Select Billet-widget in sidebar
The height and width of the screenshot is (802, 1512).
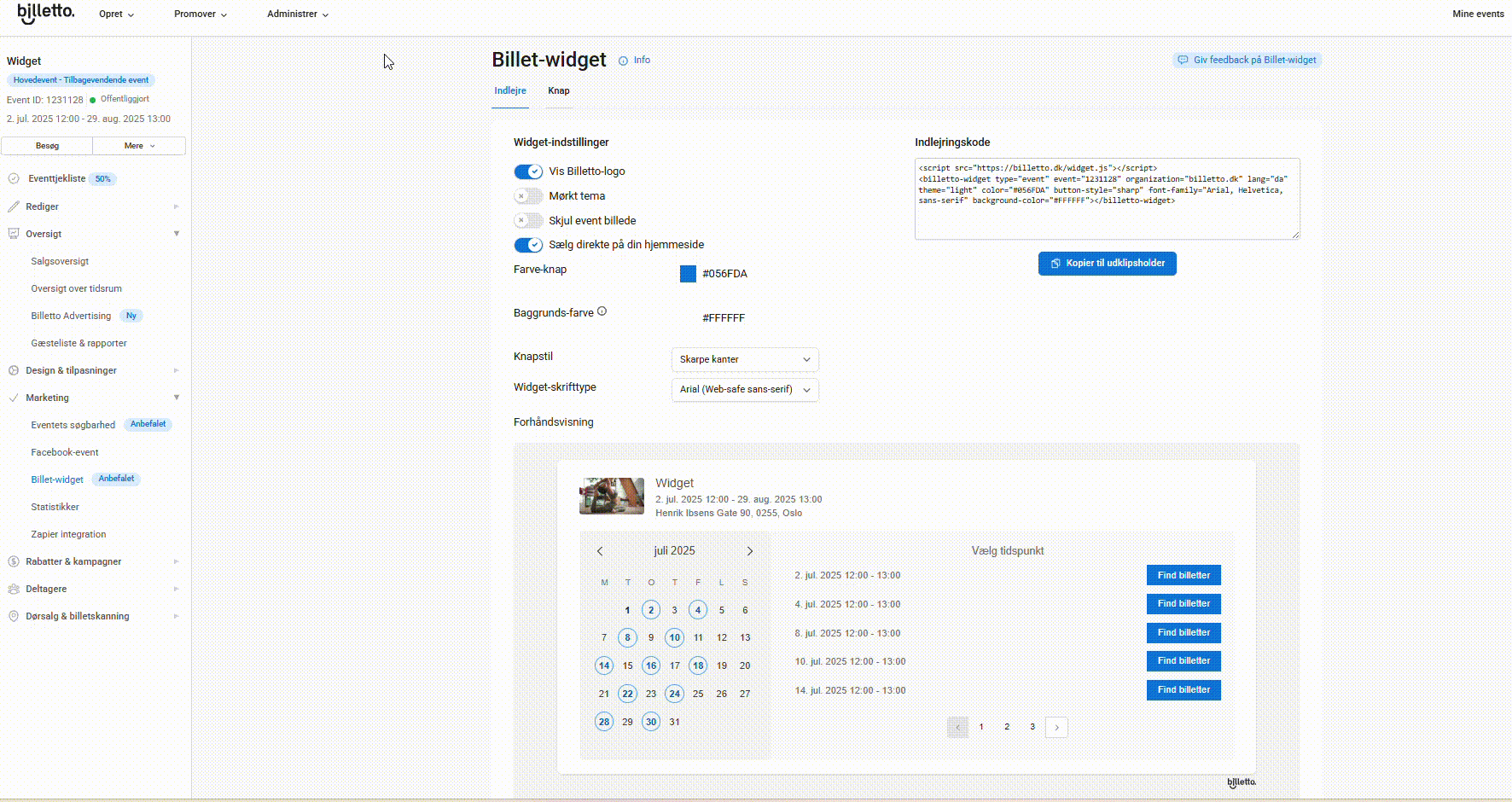[x=57, y=479]
